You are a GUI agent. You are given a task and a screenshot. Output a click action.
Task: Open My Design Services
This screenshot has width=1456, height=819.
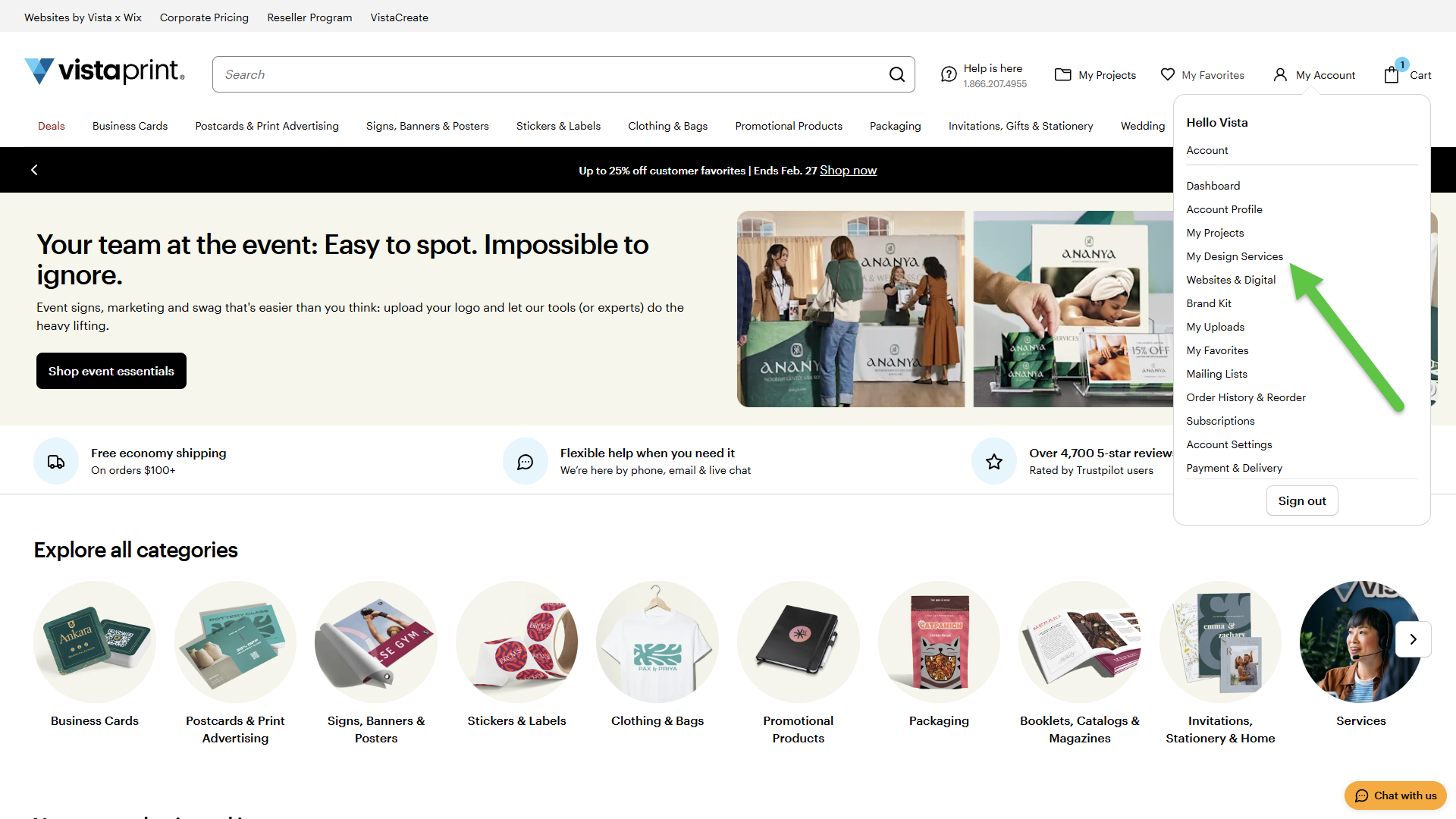pos(1235,256)
